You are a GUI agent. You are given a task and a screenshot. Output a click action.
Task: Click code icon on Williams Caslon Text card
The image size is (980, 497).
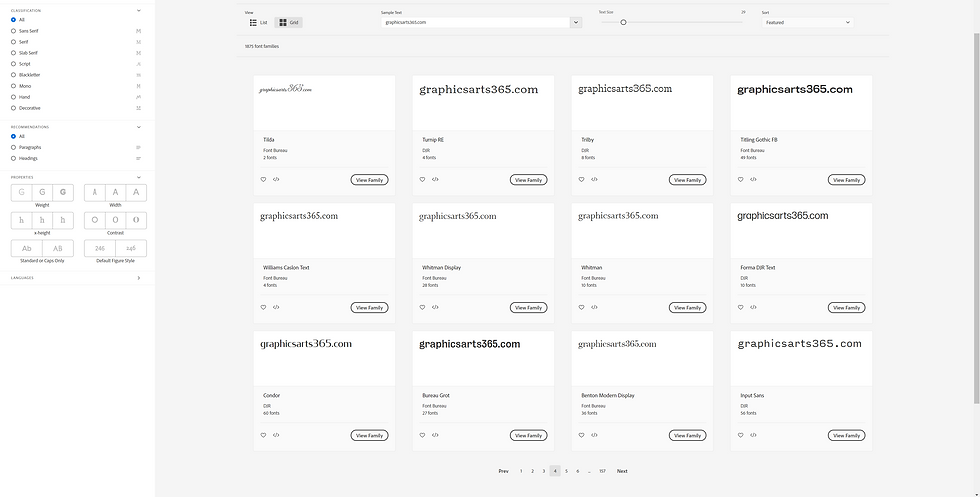coord(276,308)
